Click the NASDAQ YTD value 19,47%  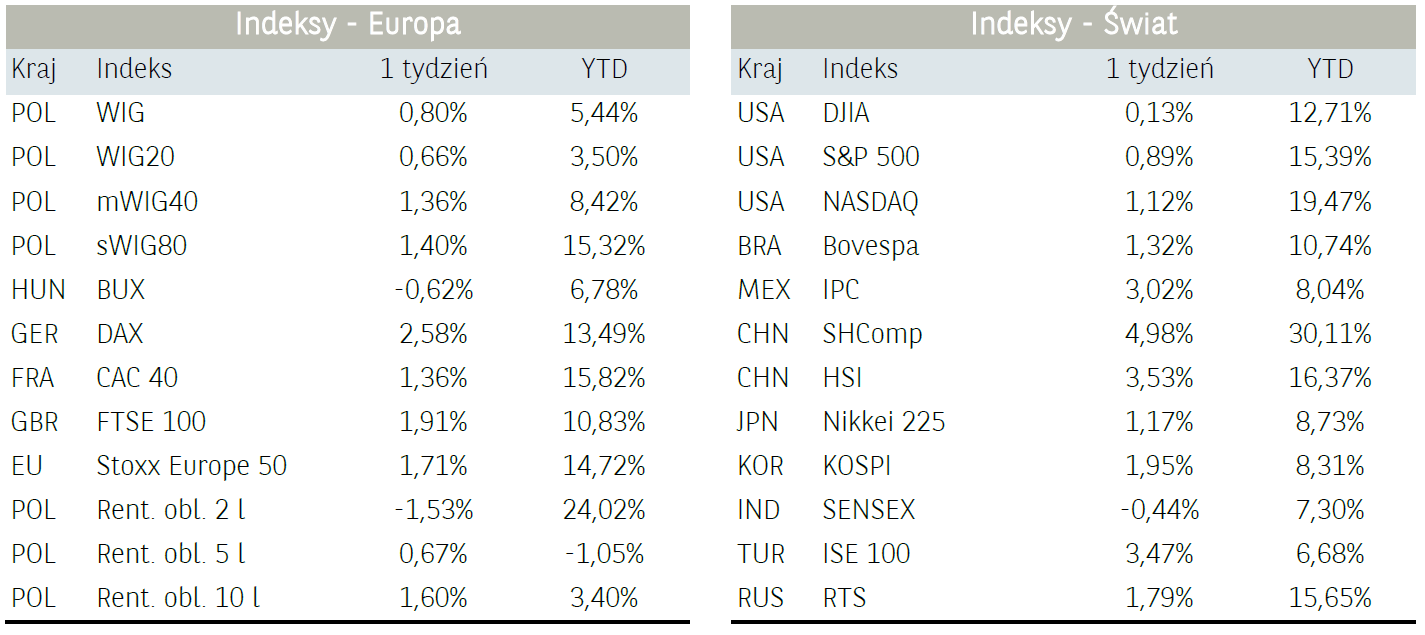click(x=1329, y=201)
